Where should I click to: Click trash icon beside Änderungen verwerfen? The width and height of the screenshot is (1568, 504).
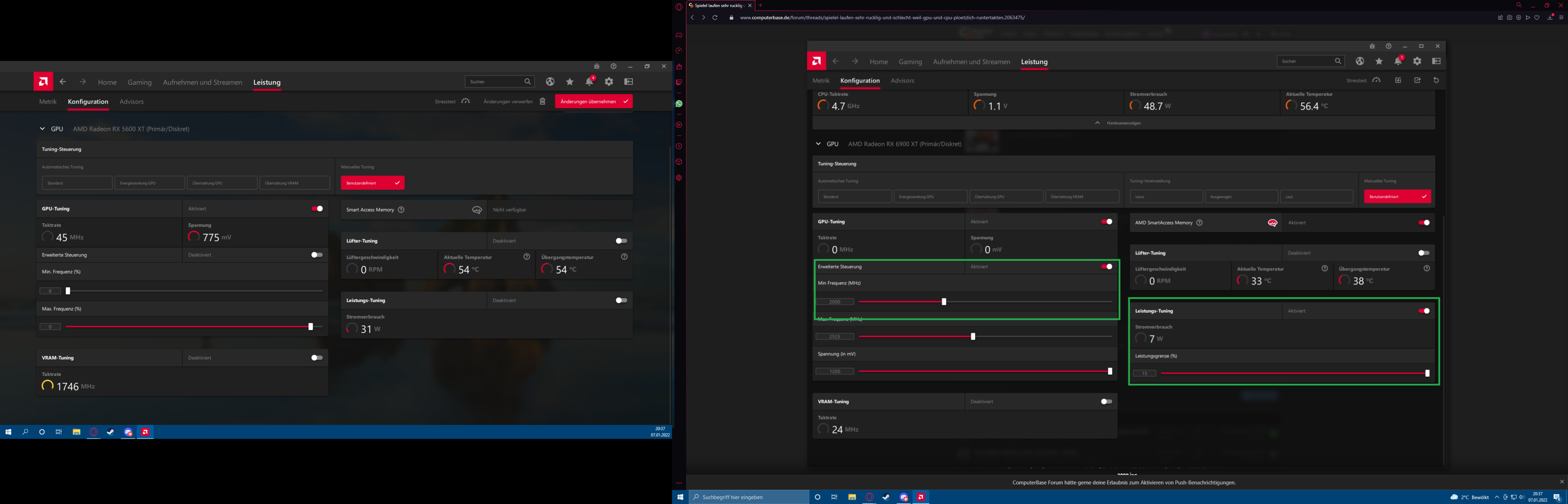click(542, 102)
